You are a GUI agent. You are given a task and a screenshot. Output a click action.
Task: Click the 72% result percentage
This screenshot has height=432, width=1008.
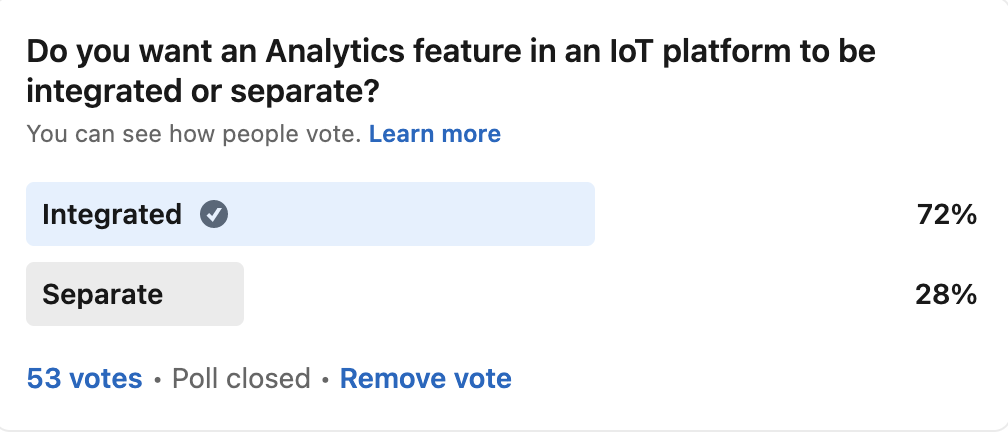tap(945, 214)
